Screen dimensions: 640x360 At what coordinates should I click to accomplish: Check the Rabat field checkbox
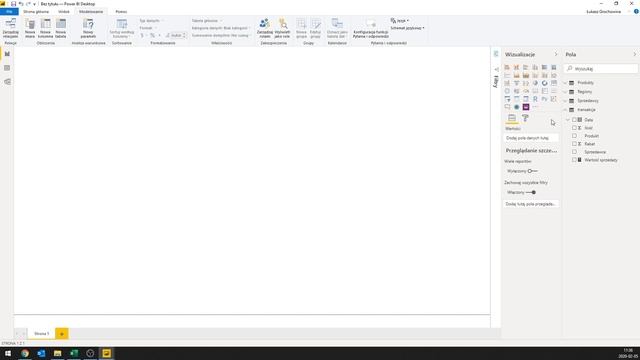coord(574,144)
